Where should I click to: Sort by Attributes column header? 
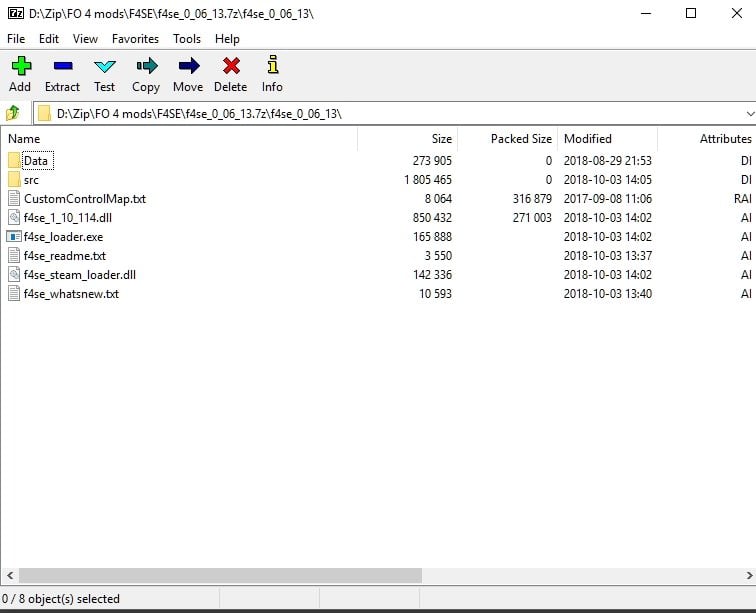coord(706,139)
